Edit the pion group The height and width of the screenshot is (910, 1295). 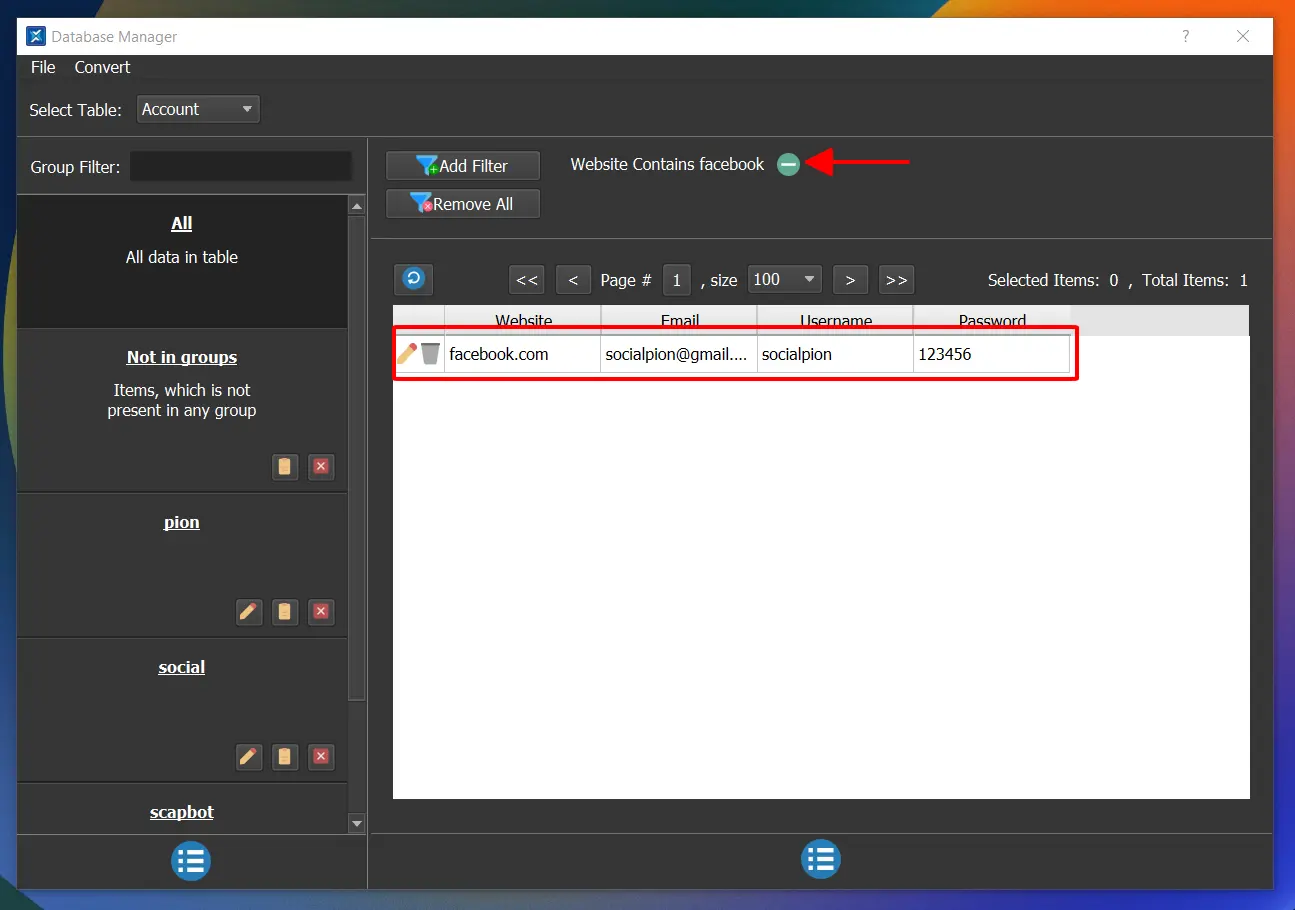(x=249, y=611)
